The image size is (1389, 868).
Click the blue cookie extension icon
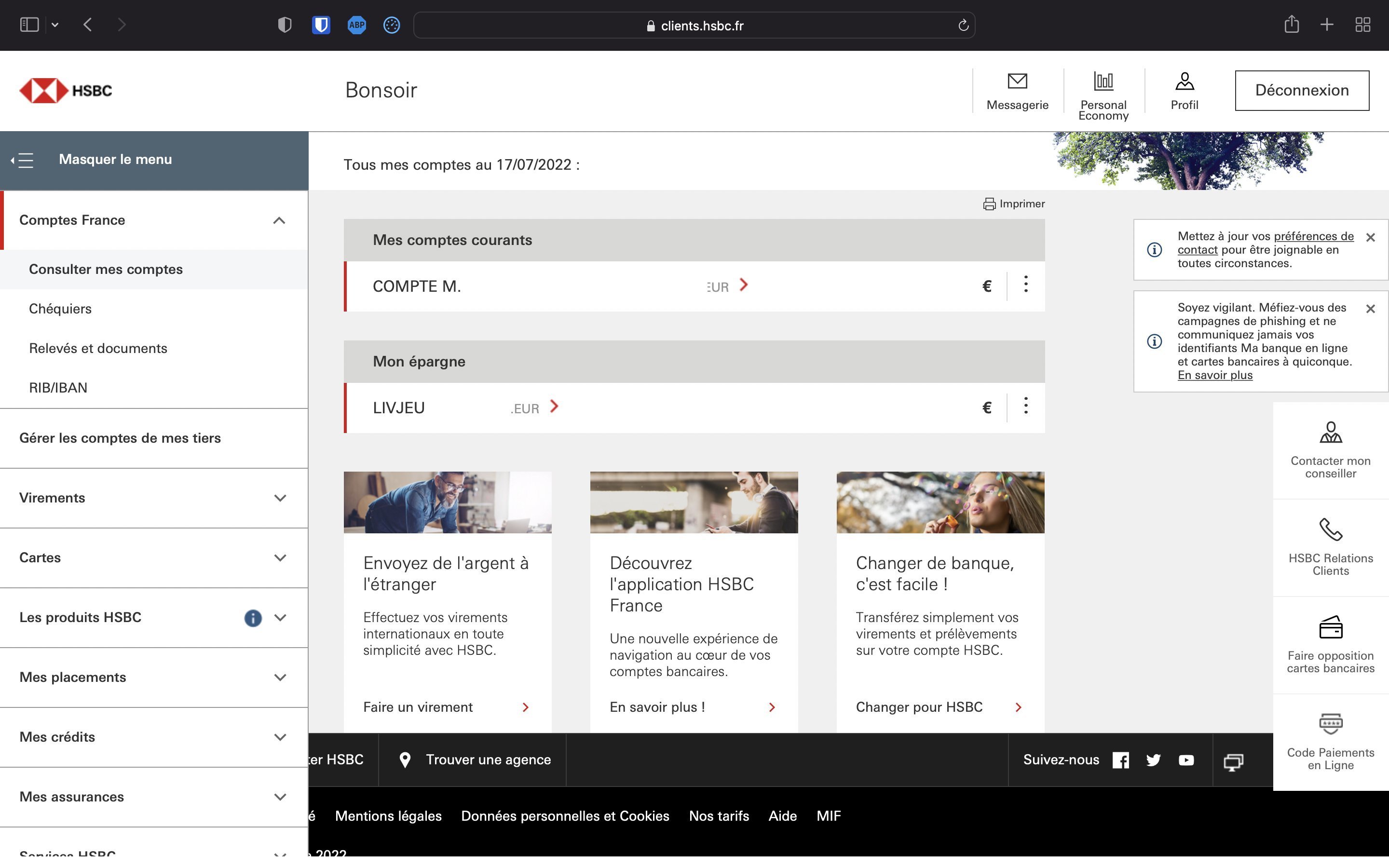392,25
